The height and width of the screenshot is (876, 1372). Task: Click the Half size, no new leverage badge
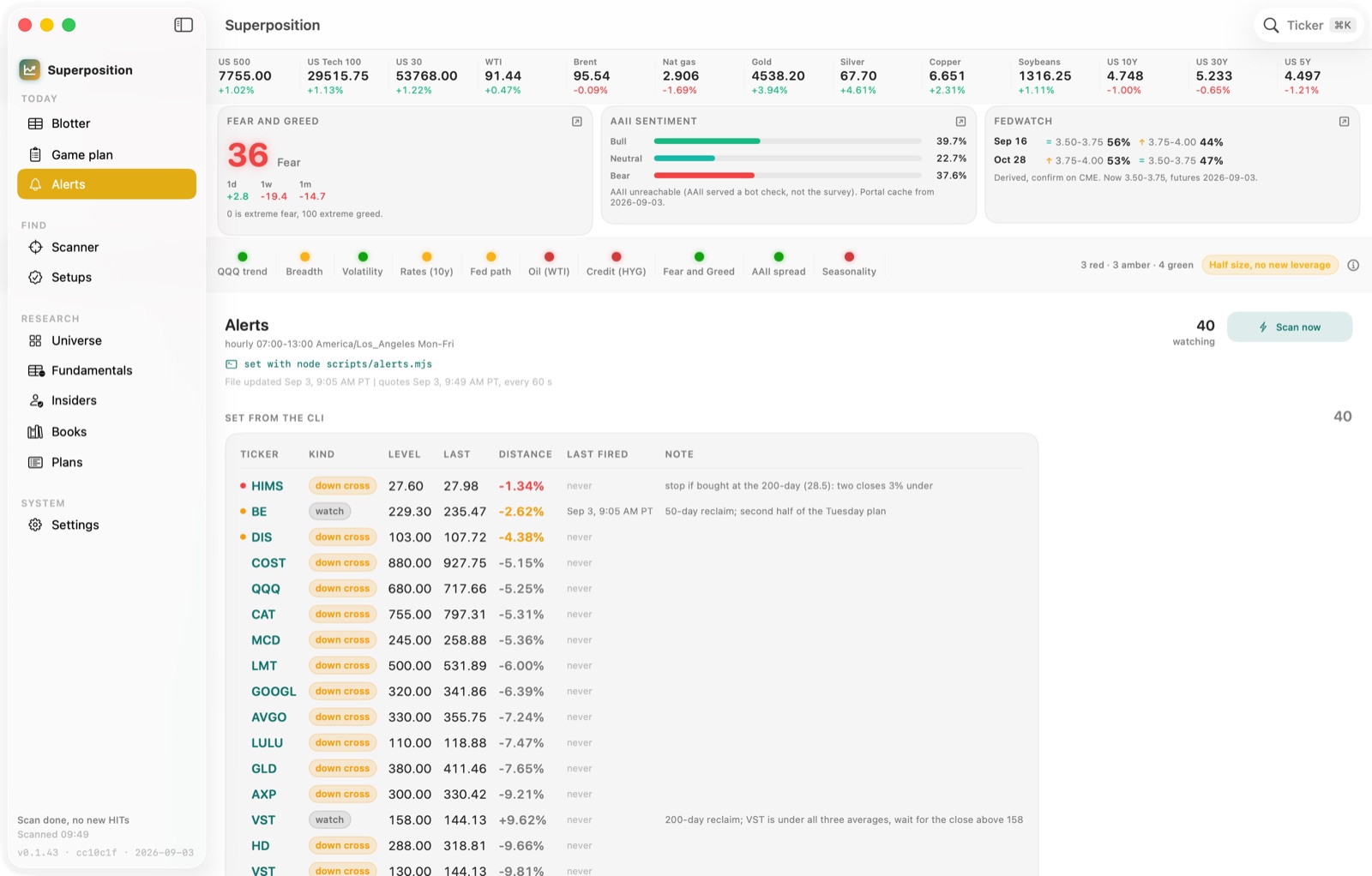tap(1270, 265)
